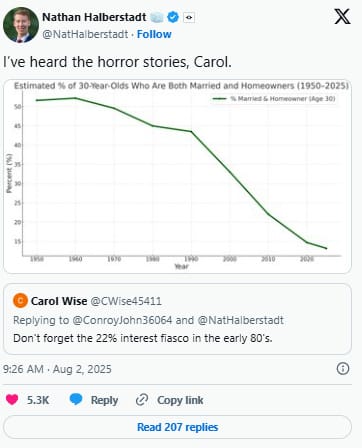Click the affiliate badge next to checkmark
Viewport: 362px width, 448px height.
click(x=189, y=18)
